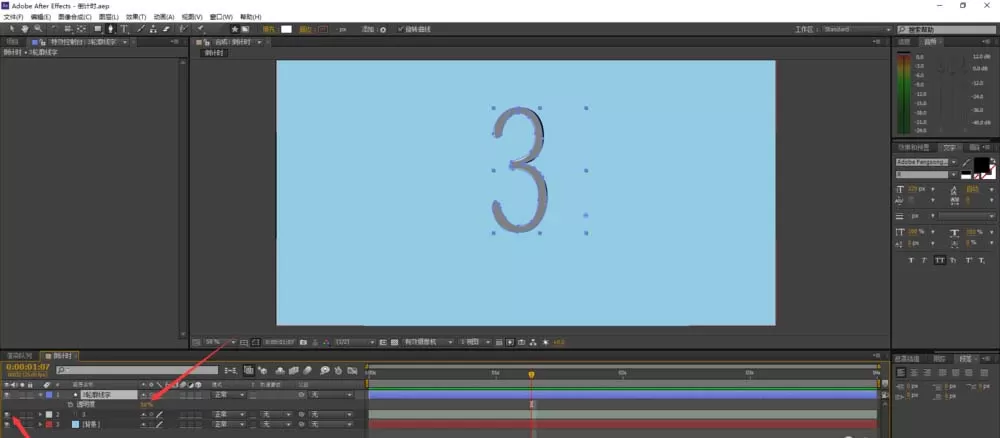Select the Eraser tool
Image resolution: width=1000 pixels, height=438 pixels.
point(166,29)
